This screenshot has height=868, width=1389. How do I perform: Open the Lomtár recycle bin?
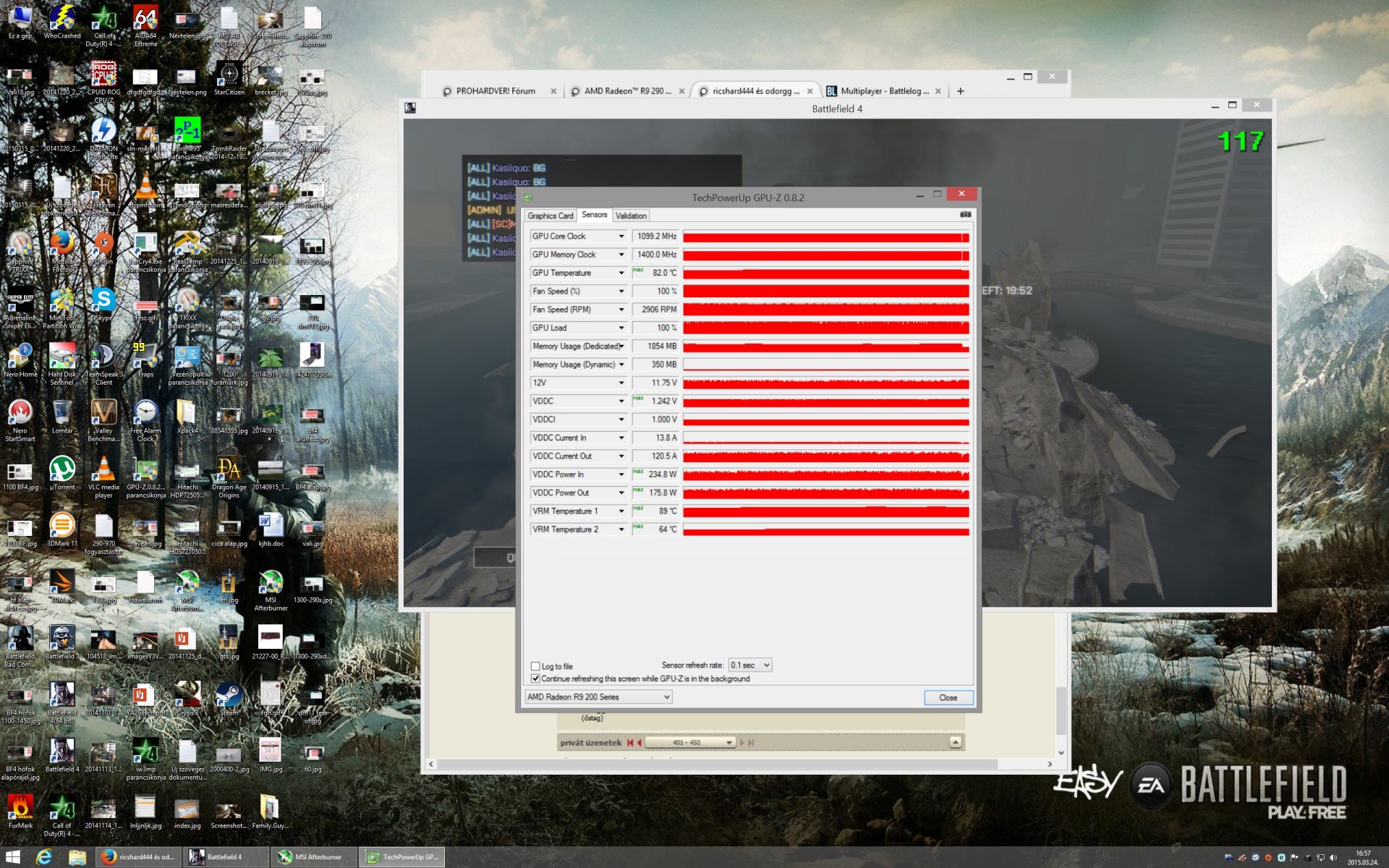(62, 417)
